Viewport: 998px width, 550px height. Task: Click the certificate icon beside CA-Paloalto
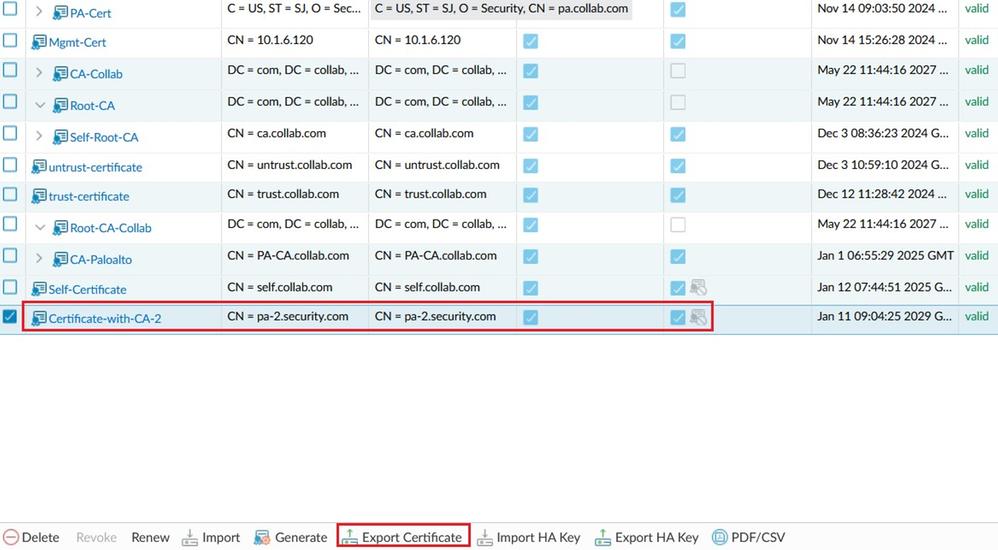60,258
